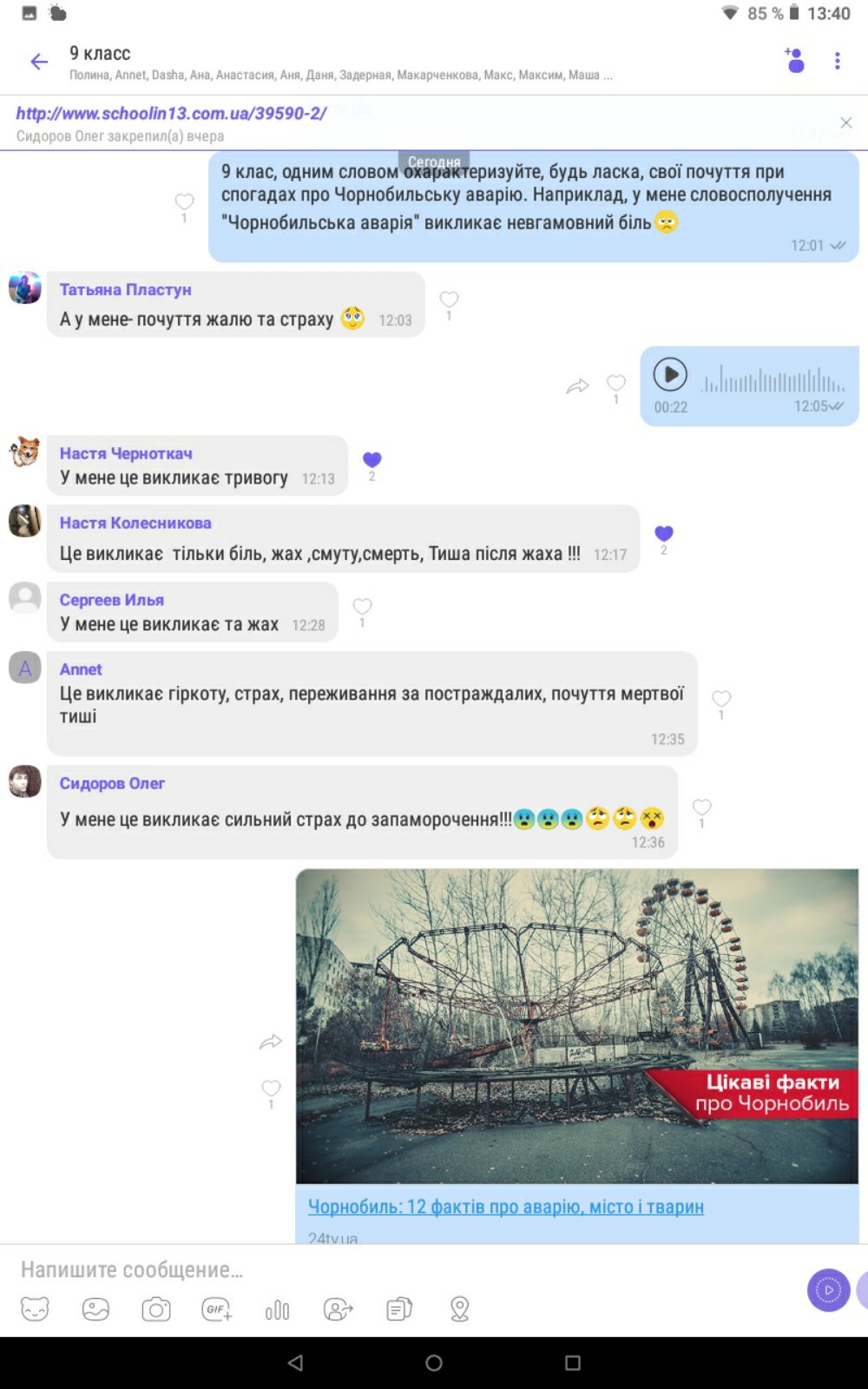
Task: Open the sticker panel bear icon
Action: point(35,1309)
